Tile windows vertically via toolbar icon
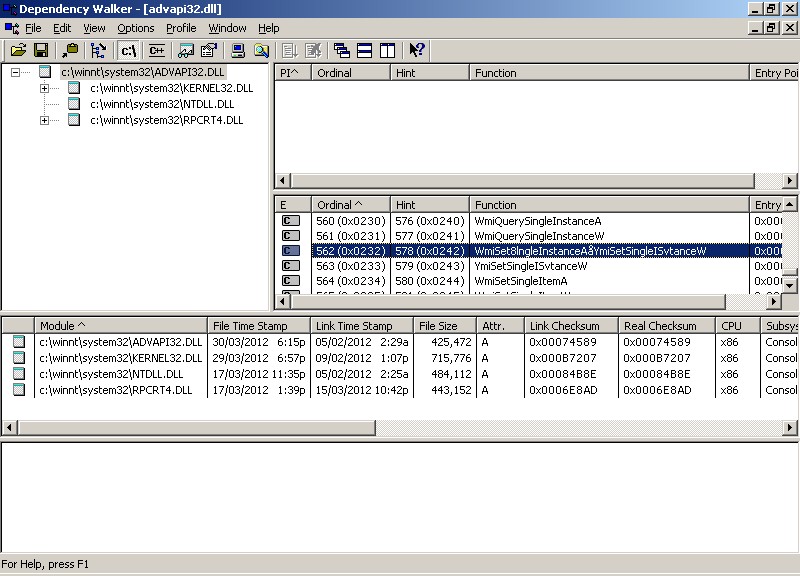800x576 pixels. pos(387,50)
